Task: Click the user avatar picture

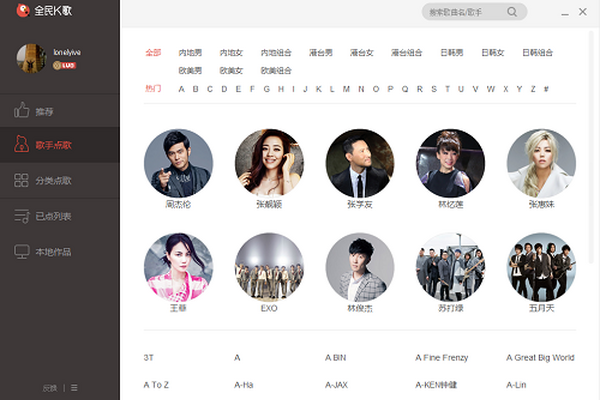Action: click(x=32, y=58)
